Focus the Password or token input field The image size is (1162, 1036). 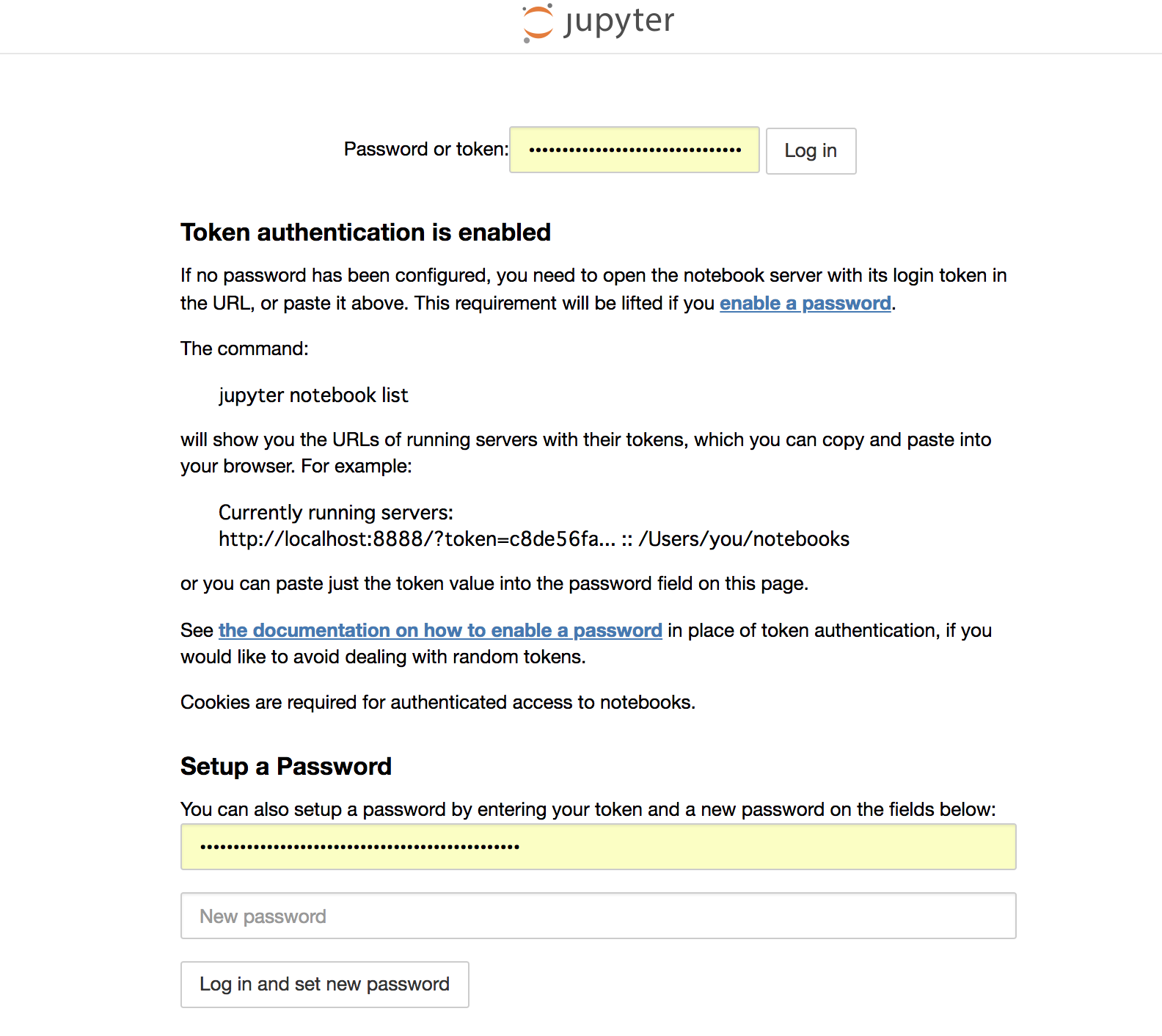[635, 150]
